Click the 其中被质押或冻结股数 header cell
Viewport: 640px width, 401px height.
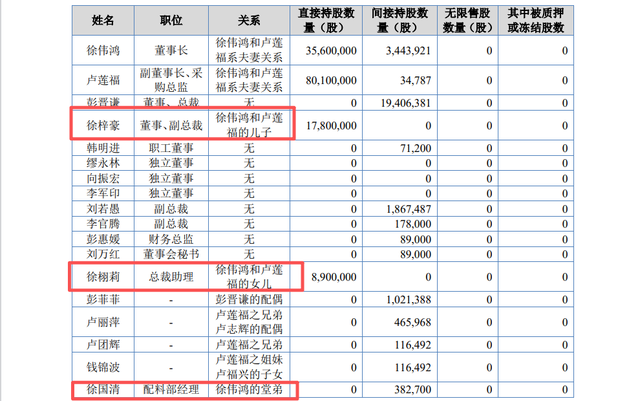[536, 20]
